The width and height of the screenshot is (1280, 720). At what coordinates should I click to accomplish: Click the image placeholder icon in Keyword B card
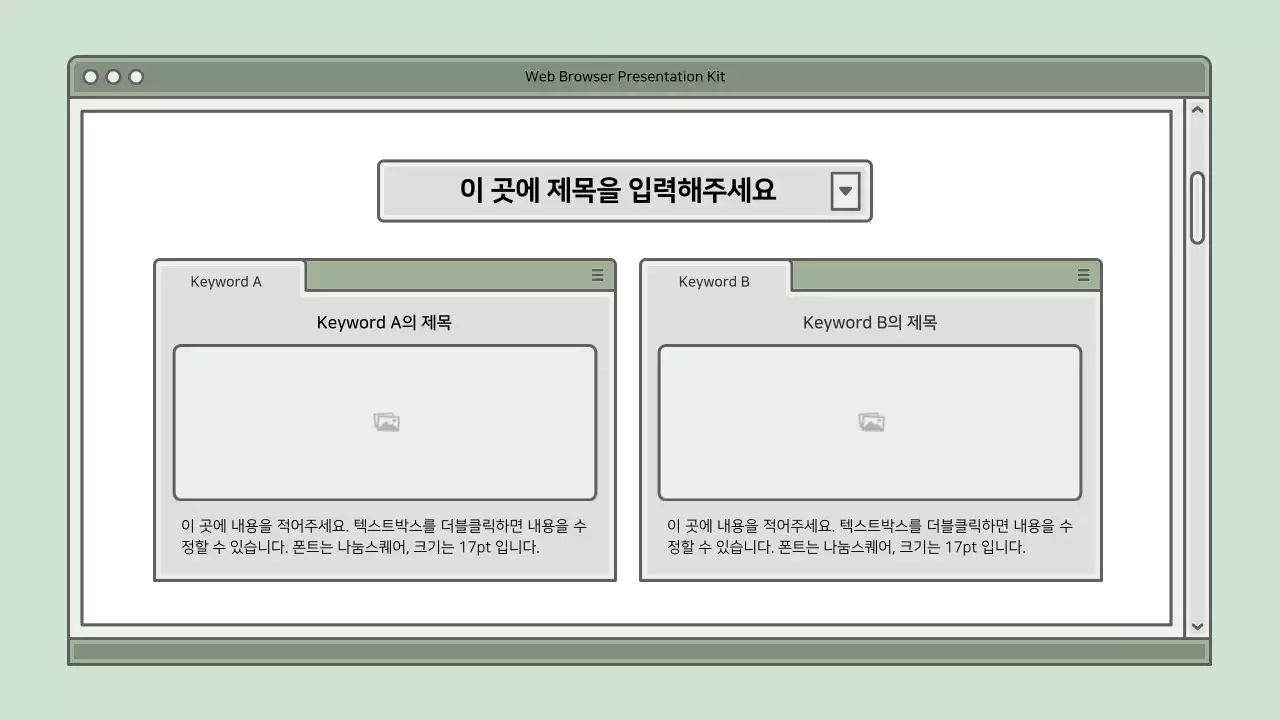coord(871,421)
